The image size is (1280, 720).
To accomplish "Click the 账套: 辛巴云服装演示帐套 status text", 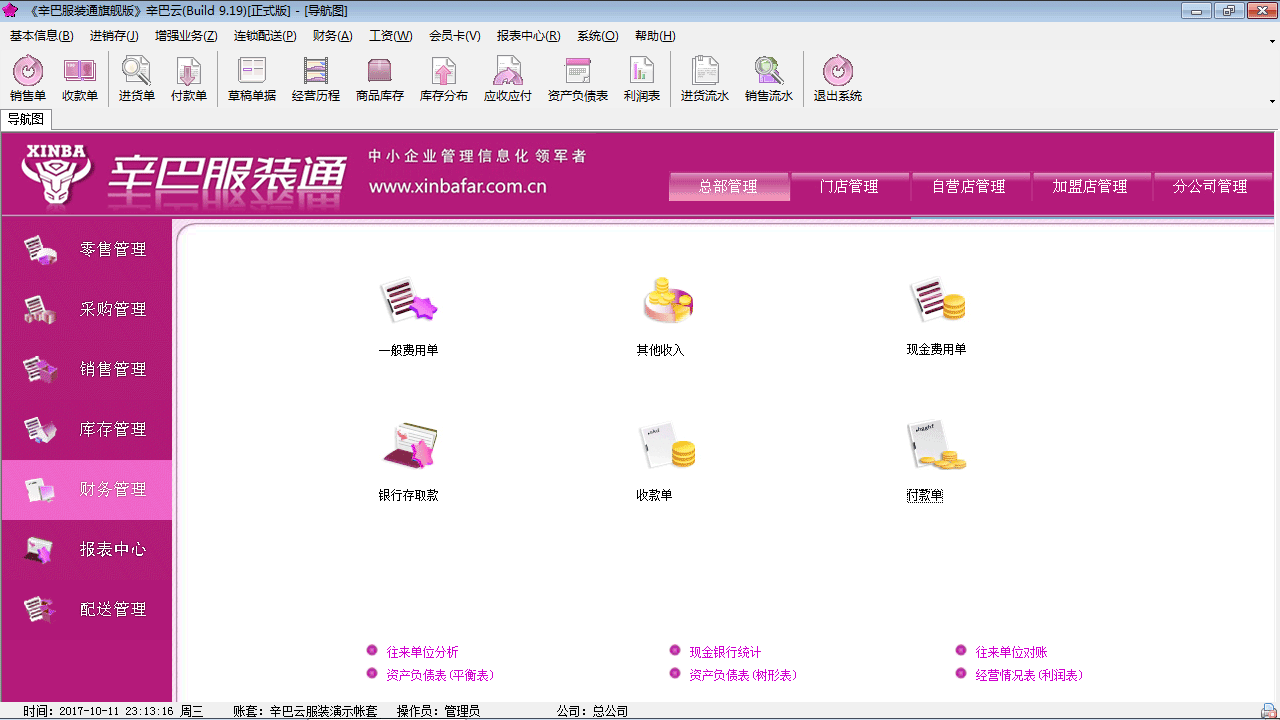I will click(x=305, y=711).
